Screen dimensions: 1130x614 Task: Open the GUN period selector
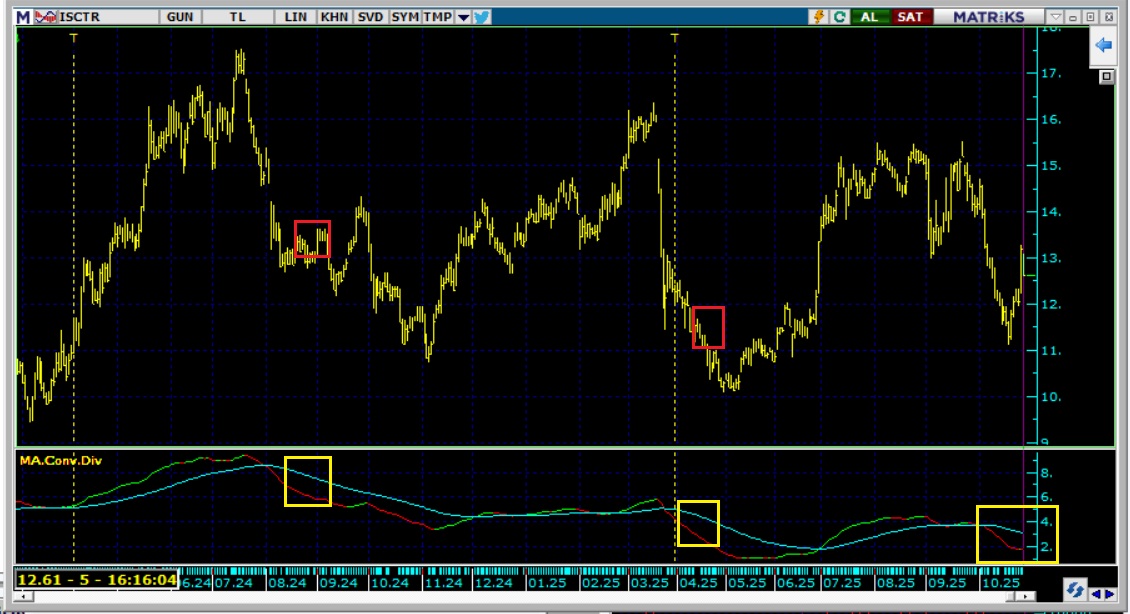pyautogui.click(x=181, y=17)
